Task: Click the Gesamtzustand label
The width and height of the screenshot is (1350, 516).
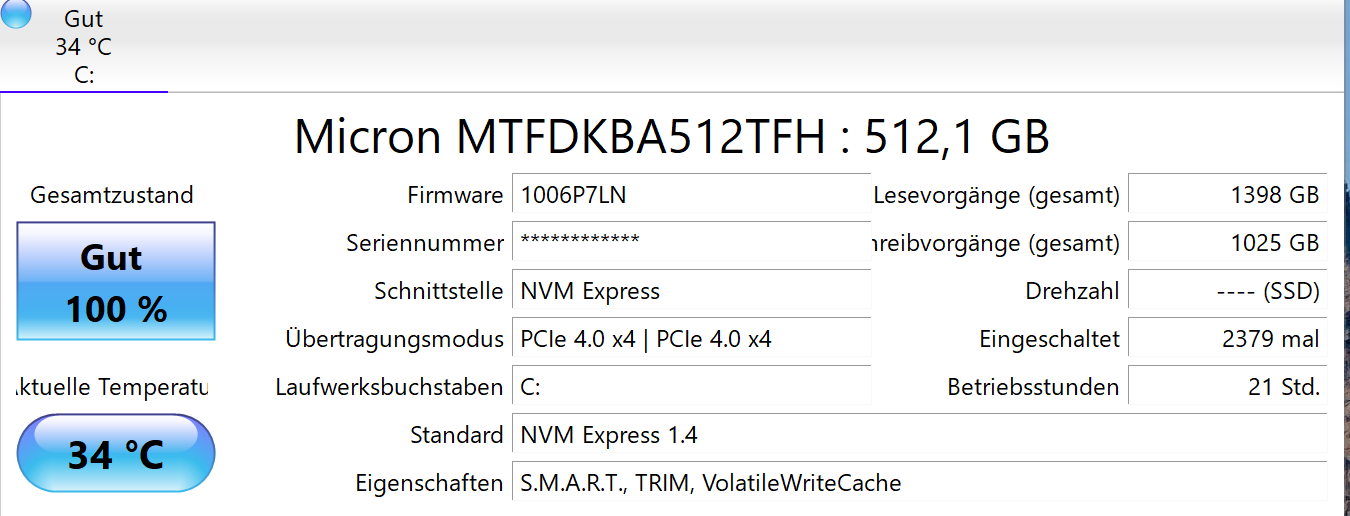Action: (112, 195)
